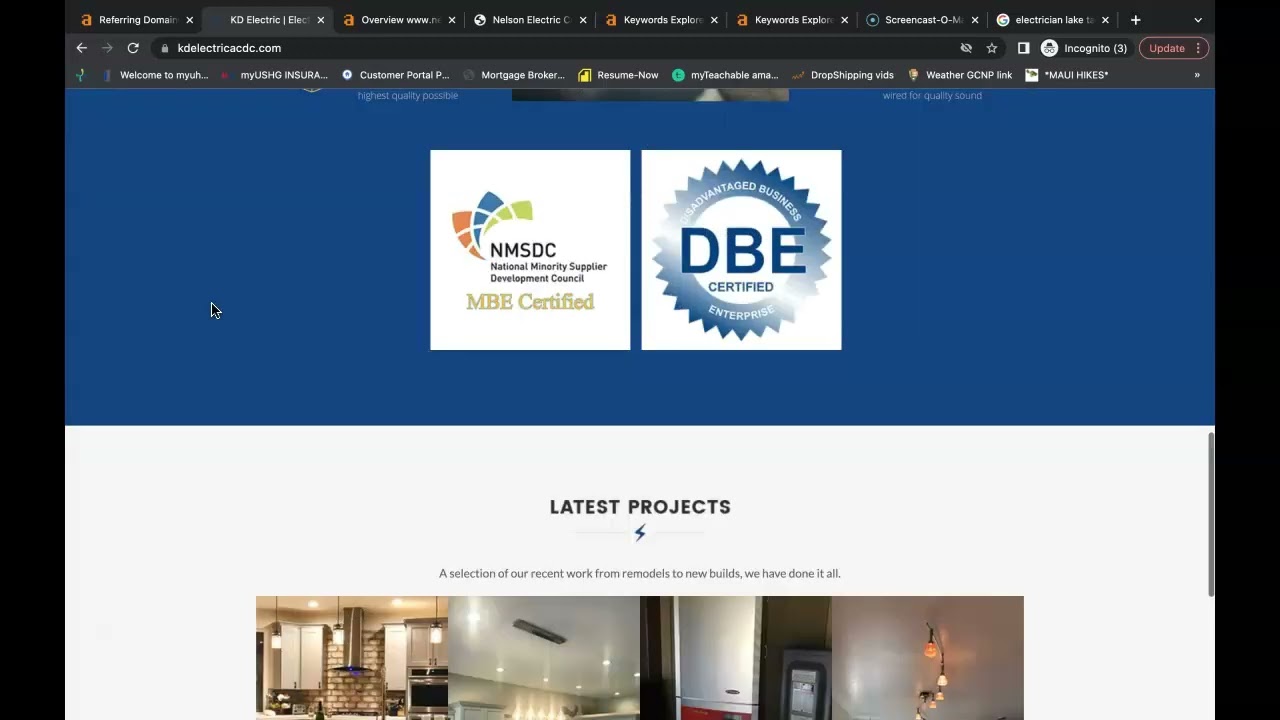Click the LATEST PROJECTS heading
Screen dimensions: 1280x720
(640, 507)
